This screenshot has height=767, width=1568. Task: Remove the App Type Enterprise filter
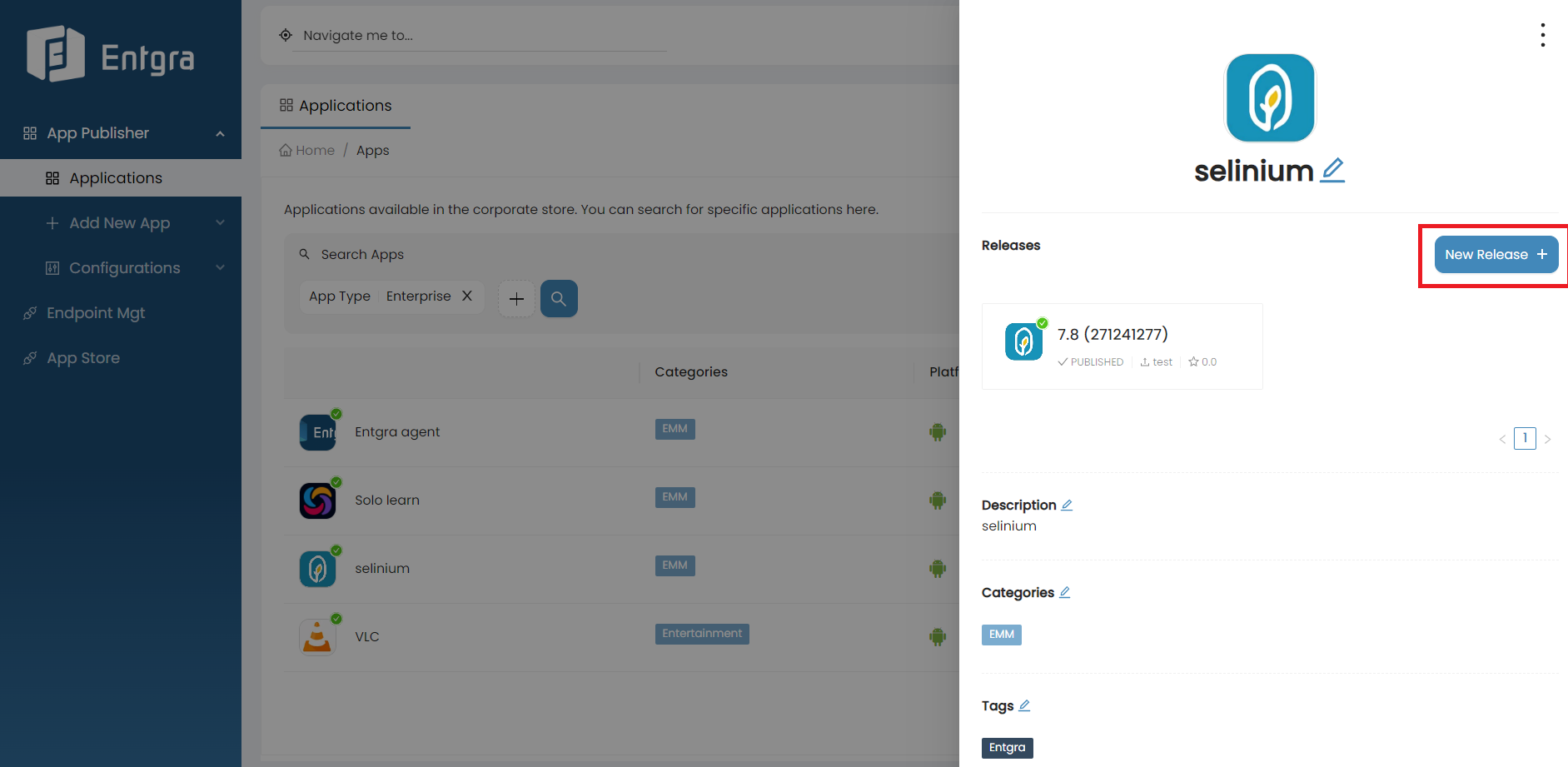point(467,296)
